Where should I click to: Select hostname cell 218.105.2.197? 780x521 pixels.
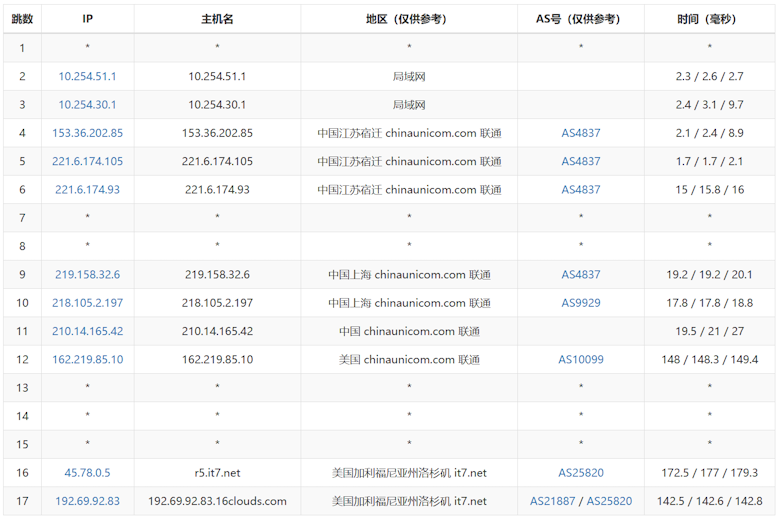(217, 303)
